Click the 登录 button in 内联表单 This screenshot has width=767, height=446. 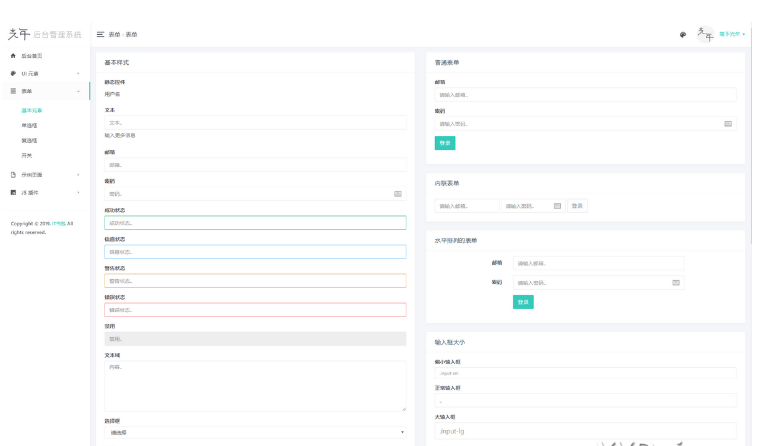pos(577,205)
